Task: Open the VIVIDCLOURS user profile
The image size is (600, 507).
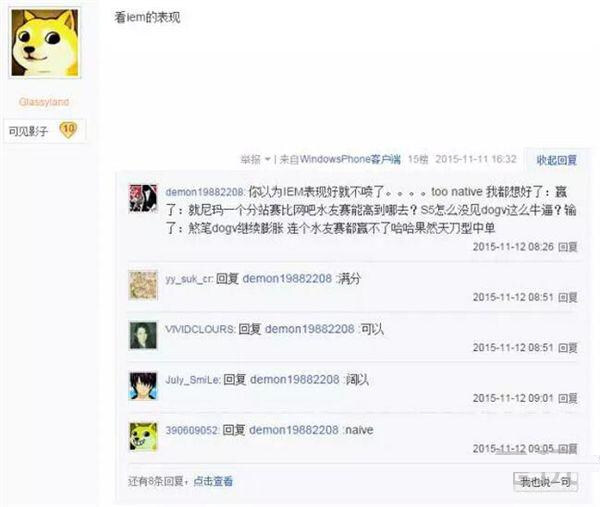Action: pos(200,329)
